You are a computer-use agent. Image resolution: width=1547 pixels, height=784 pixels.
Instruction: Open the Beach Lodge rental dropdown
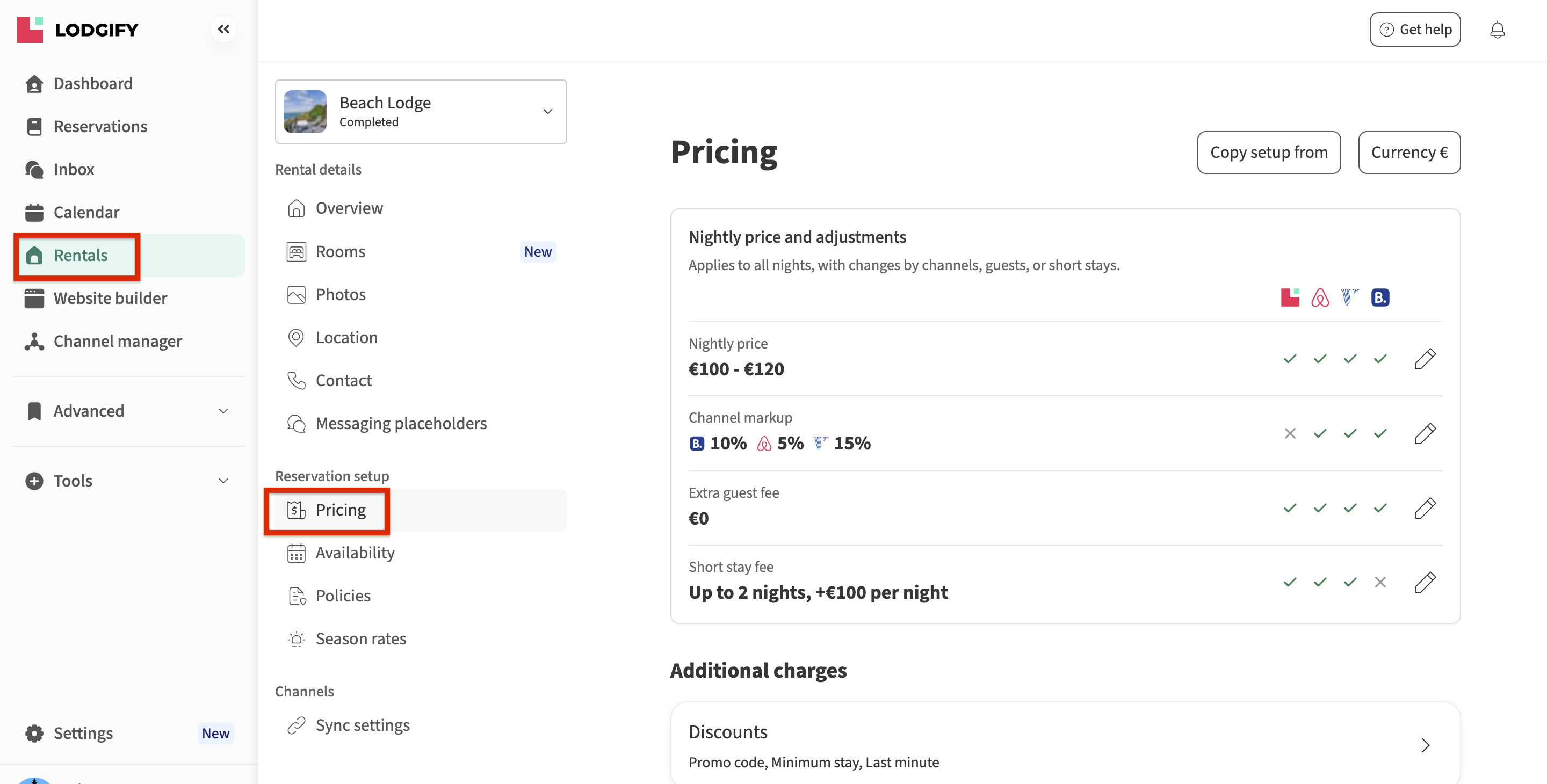pyautogui.click(x=421, y=112)
